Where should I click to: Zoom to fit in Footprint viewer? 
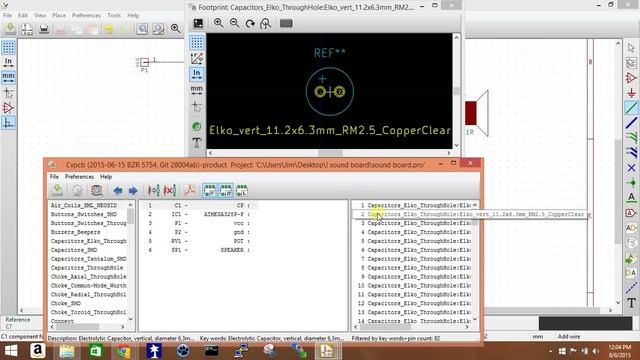pyautogui.click(x=266, y=23)
